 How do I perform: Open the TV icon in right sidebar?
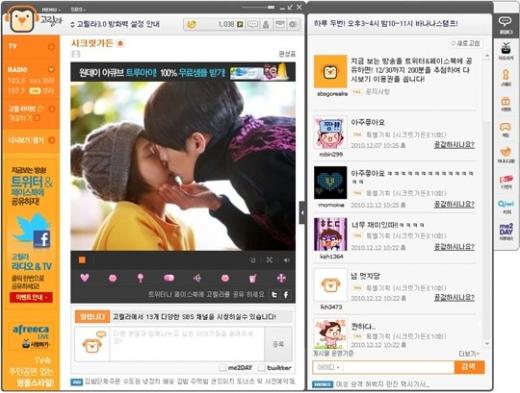(x=506, y=52)
